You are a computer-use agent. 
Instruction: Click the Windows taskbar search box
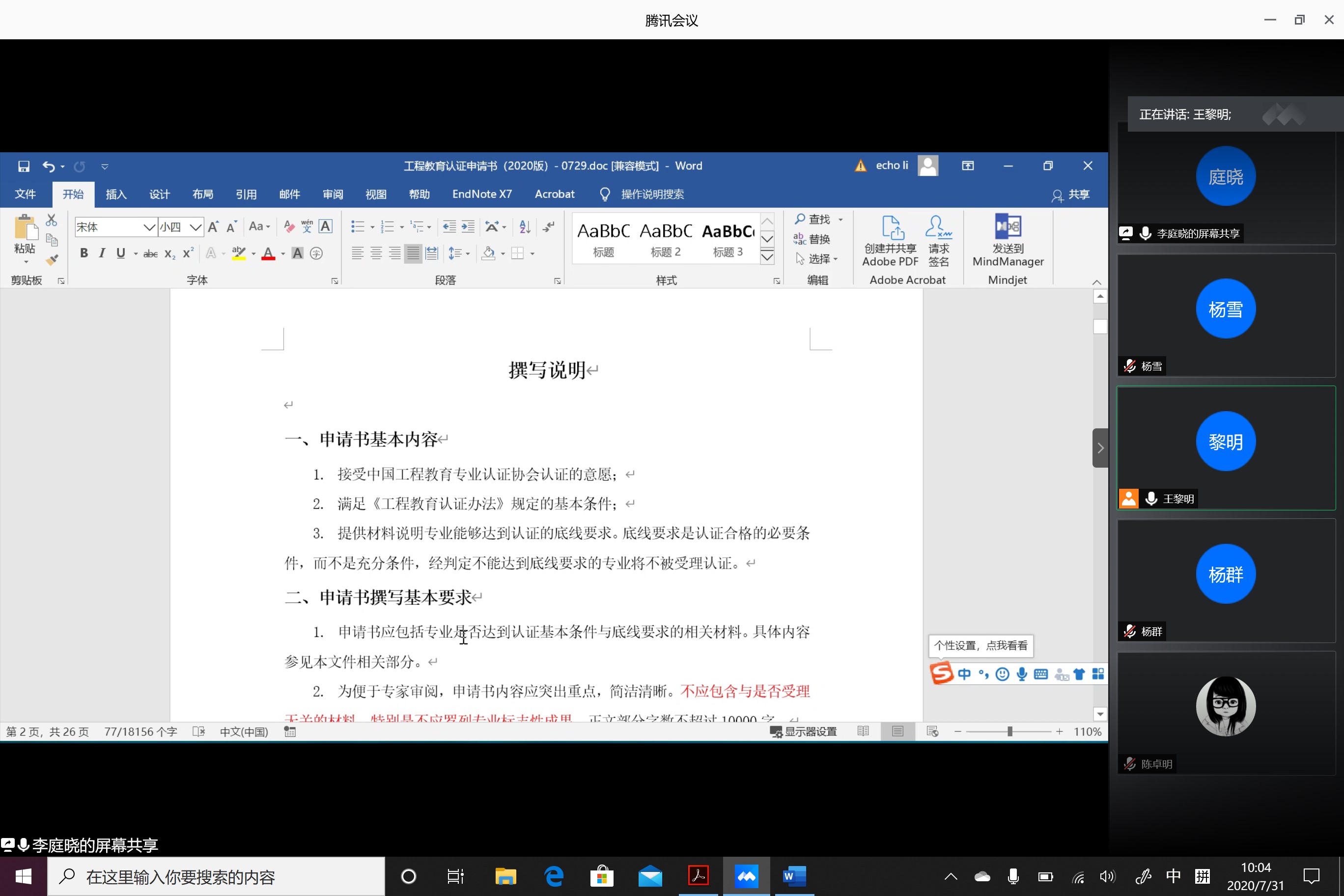point(217,876)
